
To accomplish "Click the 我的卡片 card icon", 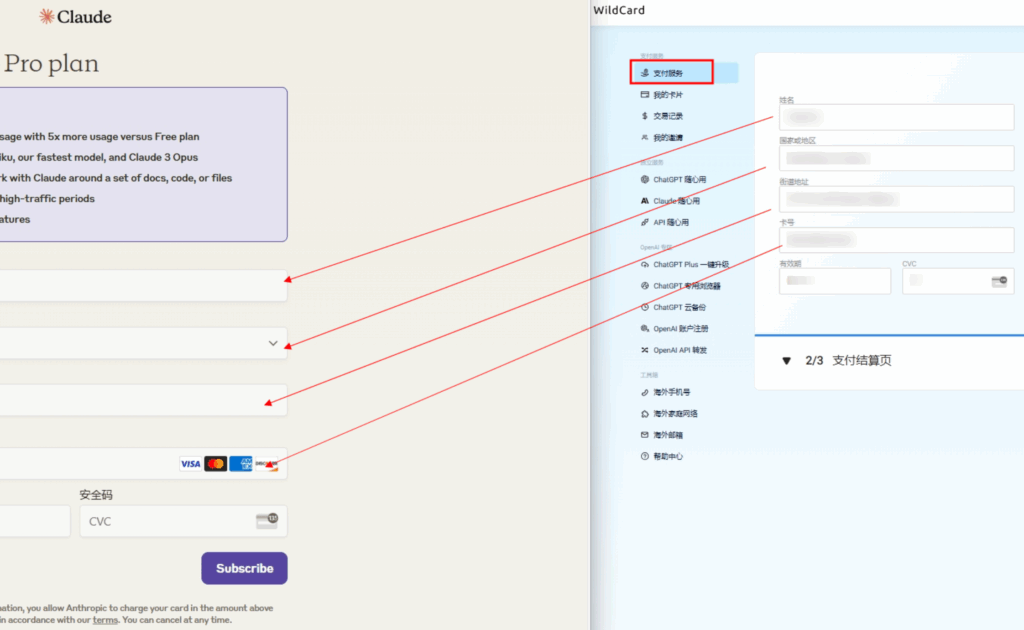I will [x=645, y=95].
